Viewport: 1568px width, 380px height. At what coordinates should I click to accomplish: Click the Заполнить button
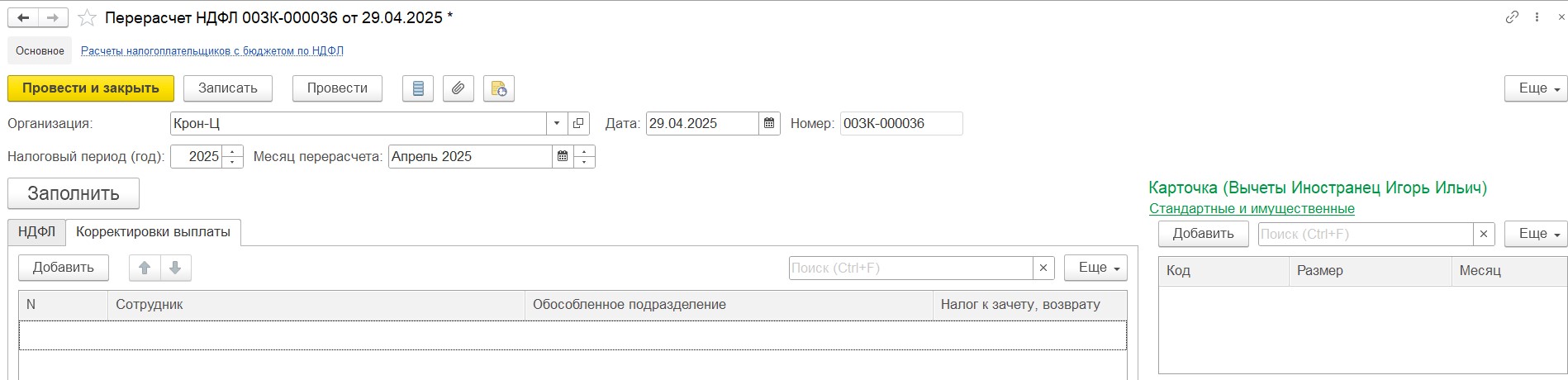point(74,193)
